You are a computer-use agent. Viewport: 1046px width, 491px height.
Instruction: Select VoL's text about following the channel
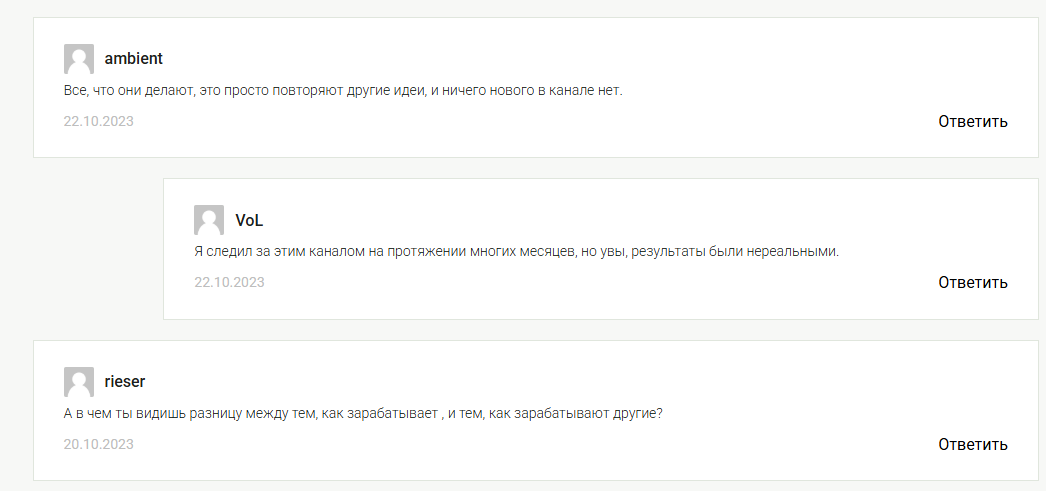[x=516, y=252]
